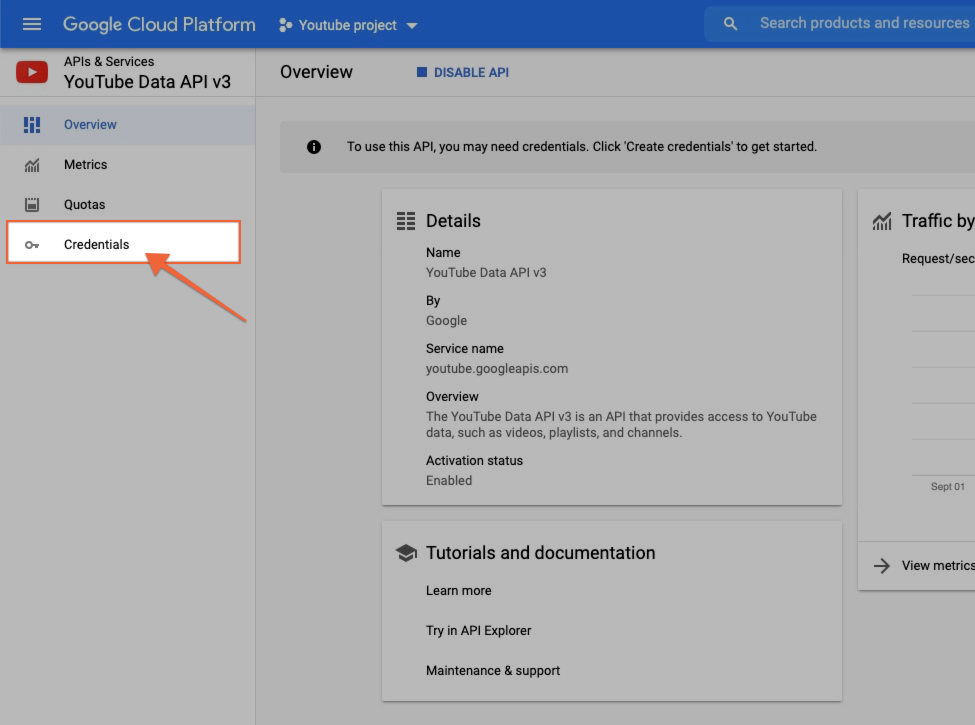
Task: Open Credentials in the sidebar
Action: (x=123, y=242)
